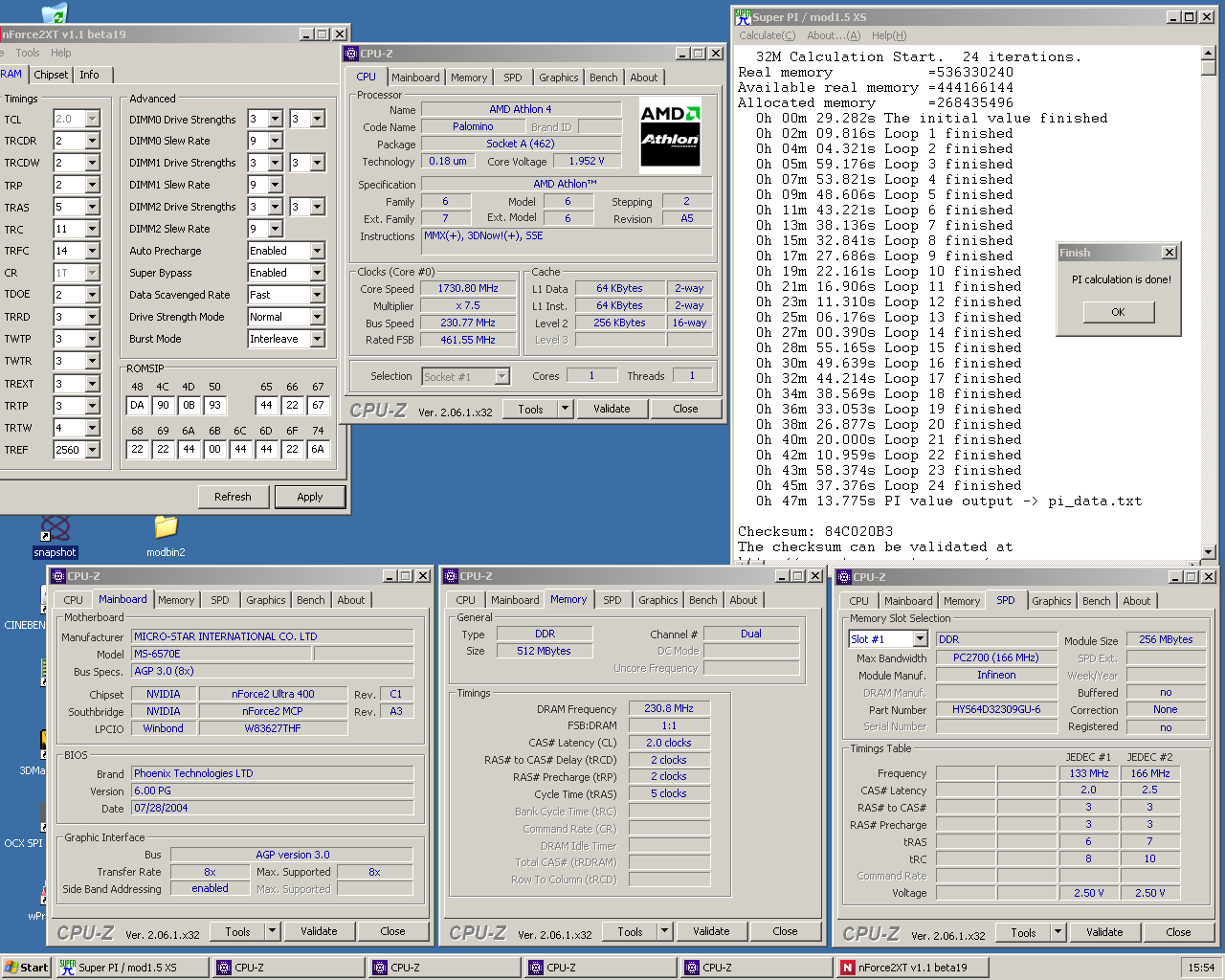Click Validate in CPU-Z Mainboard window
The height and width of the screenshot is (980, 1225).
[x=319, y=931]
